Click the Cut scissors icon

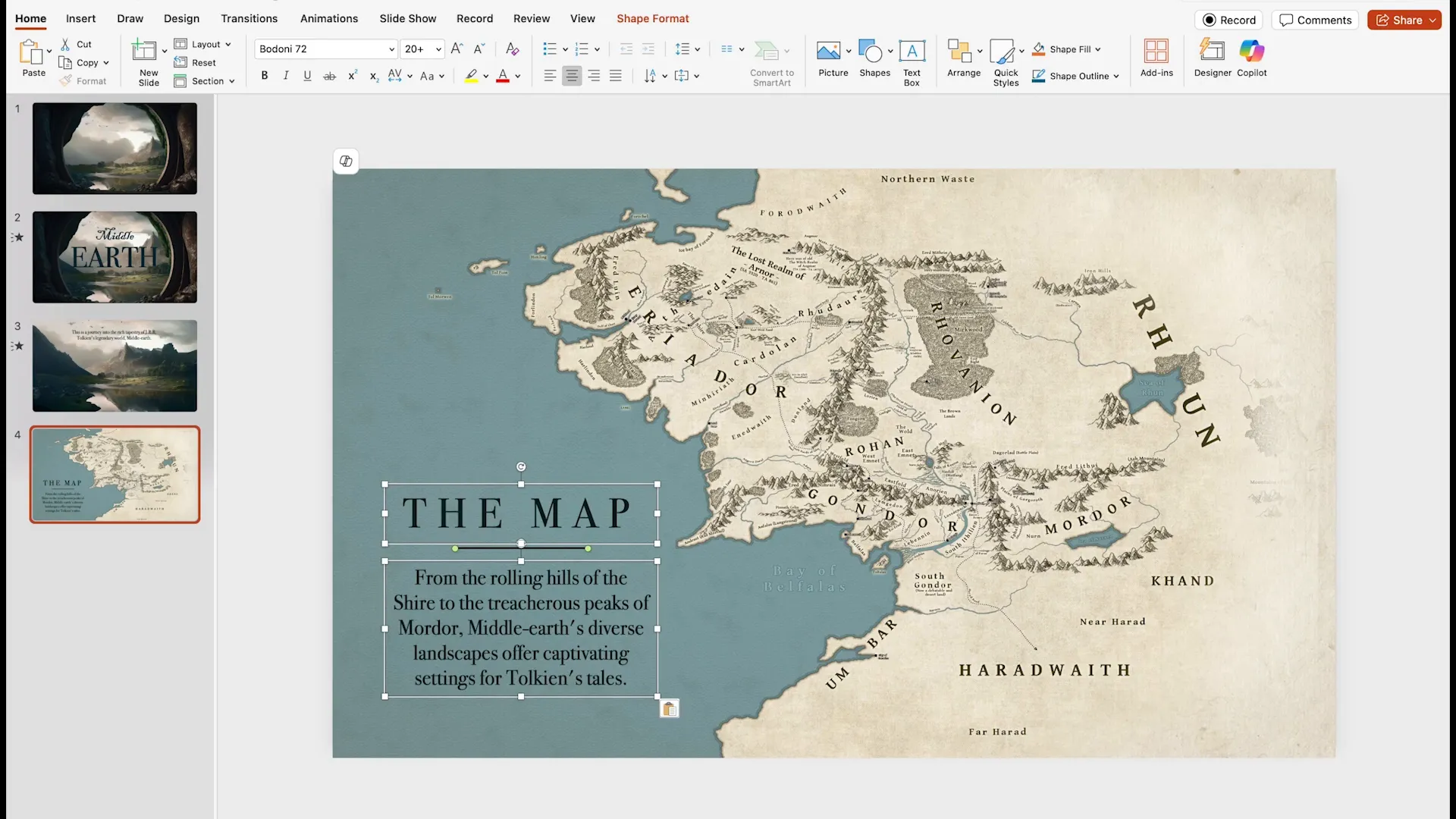click(x=66, y=44)
